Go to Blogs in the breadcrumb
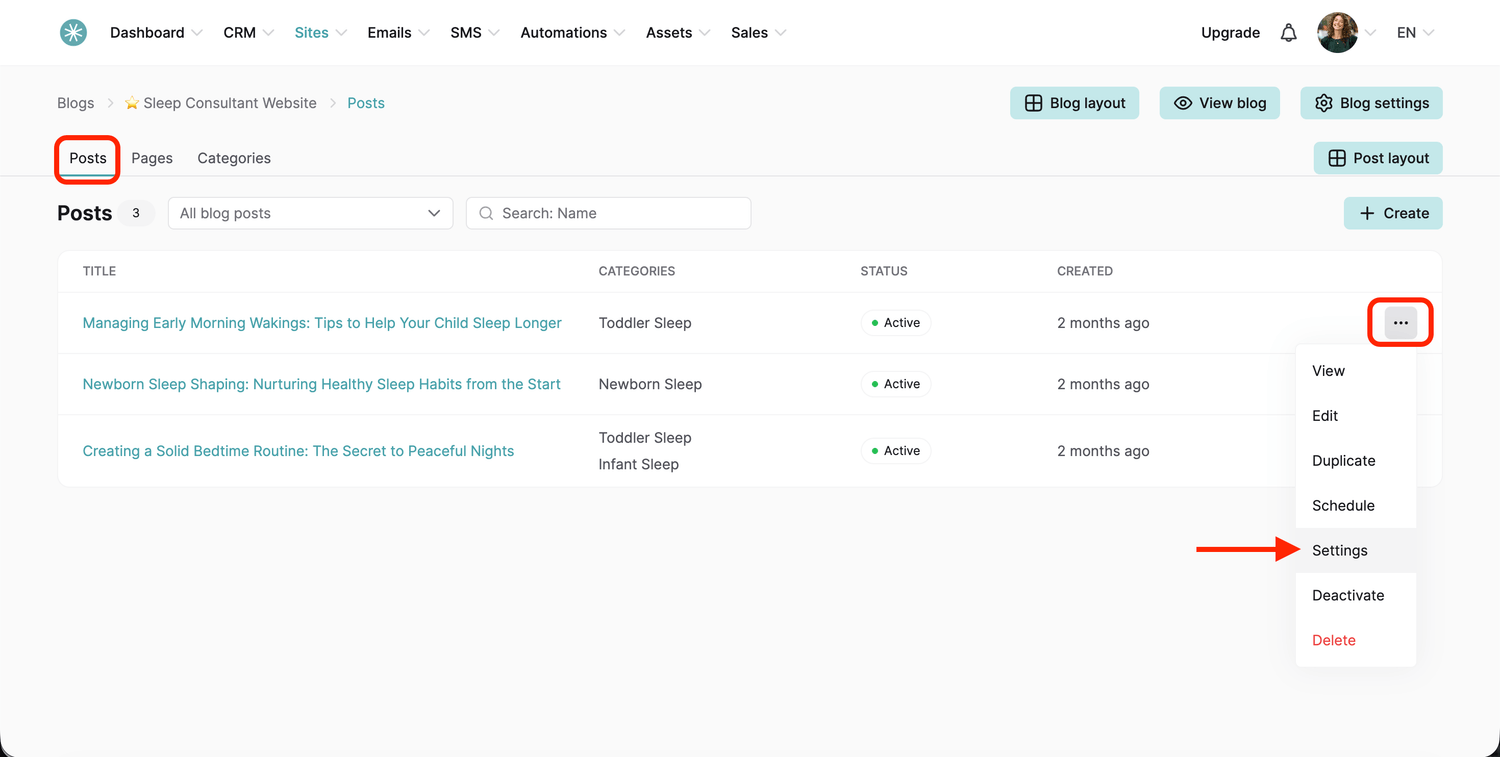The height and width of the screenshot is (757, 1500). coord(75,103)
